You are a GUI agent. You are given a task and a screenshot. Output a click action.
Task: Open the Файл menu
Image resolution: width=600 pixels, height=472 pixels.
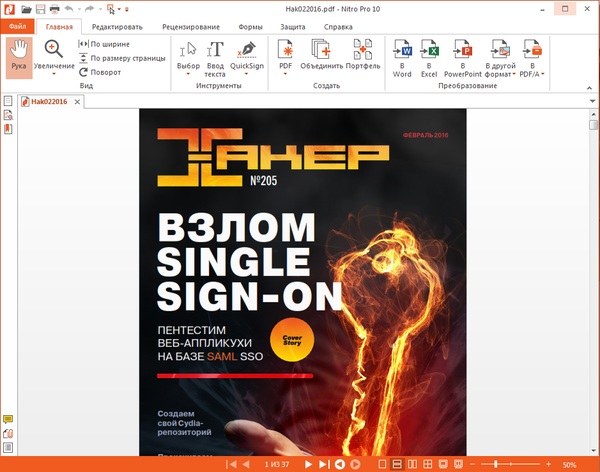pyautogui.click(x=18, y=26)
